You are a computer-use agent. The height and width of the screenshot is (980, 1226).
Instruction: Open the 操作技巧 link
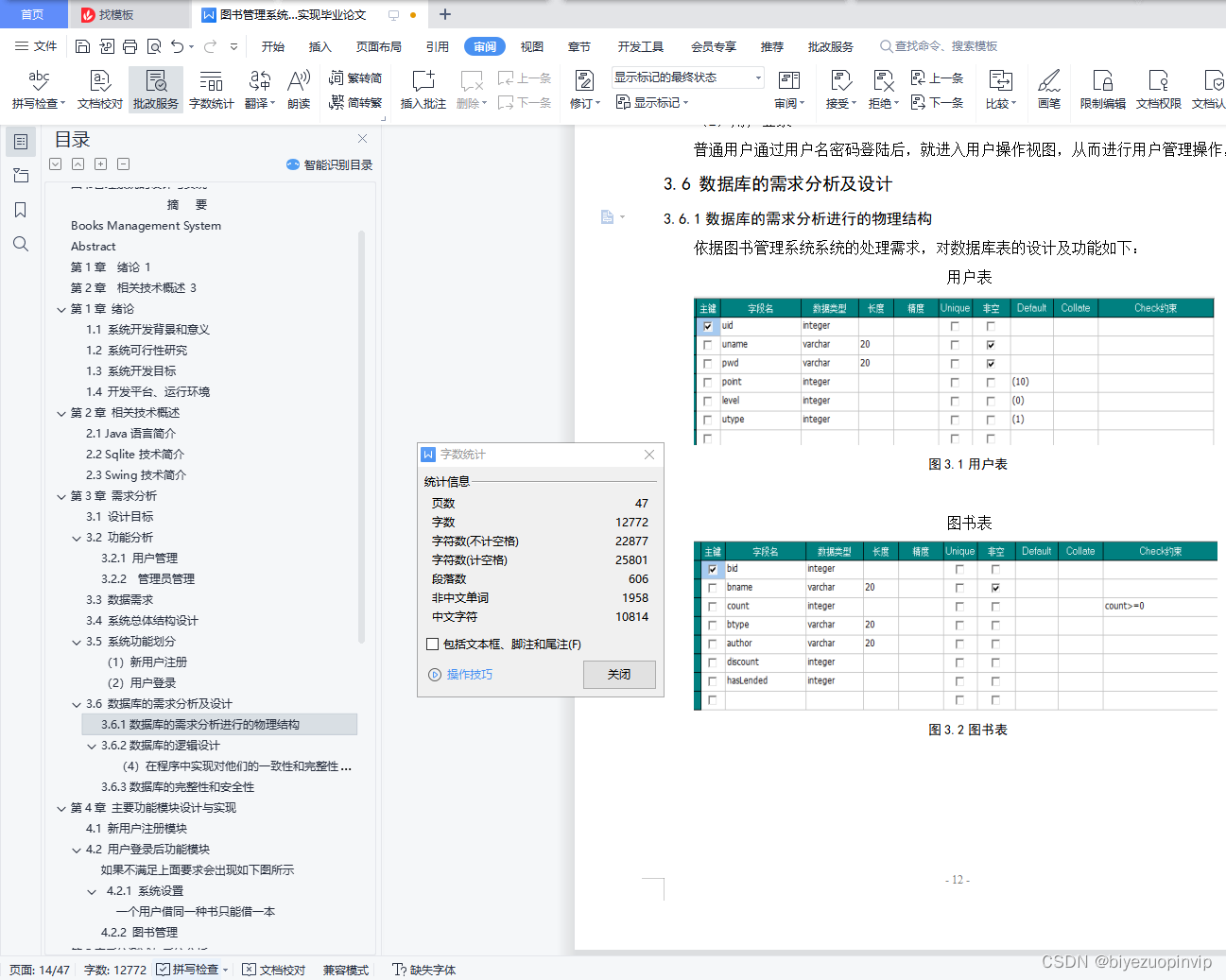460,674
